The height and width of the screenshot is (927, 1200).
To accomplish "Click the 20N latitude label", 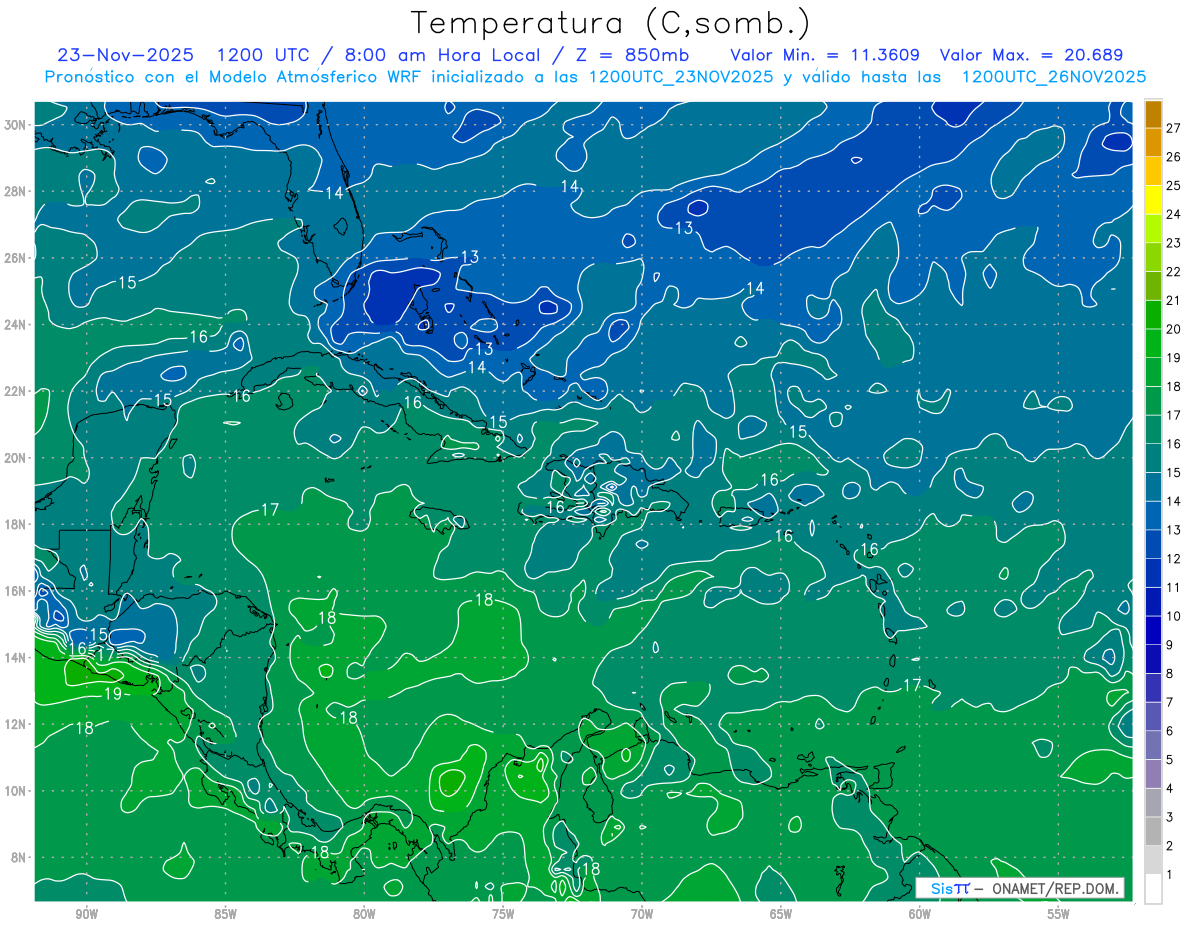I will coord(16,458).
